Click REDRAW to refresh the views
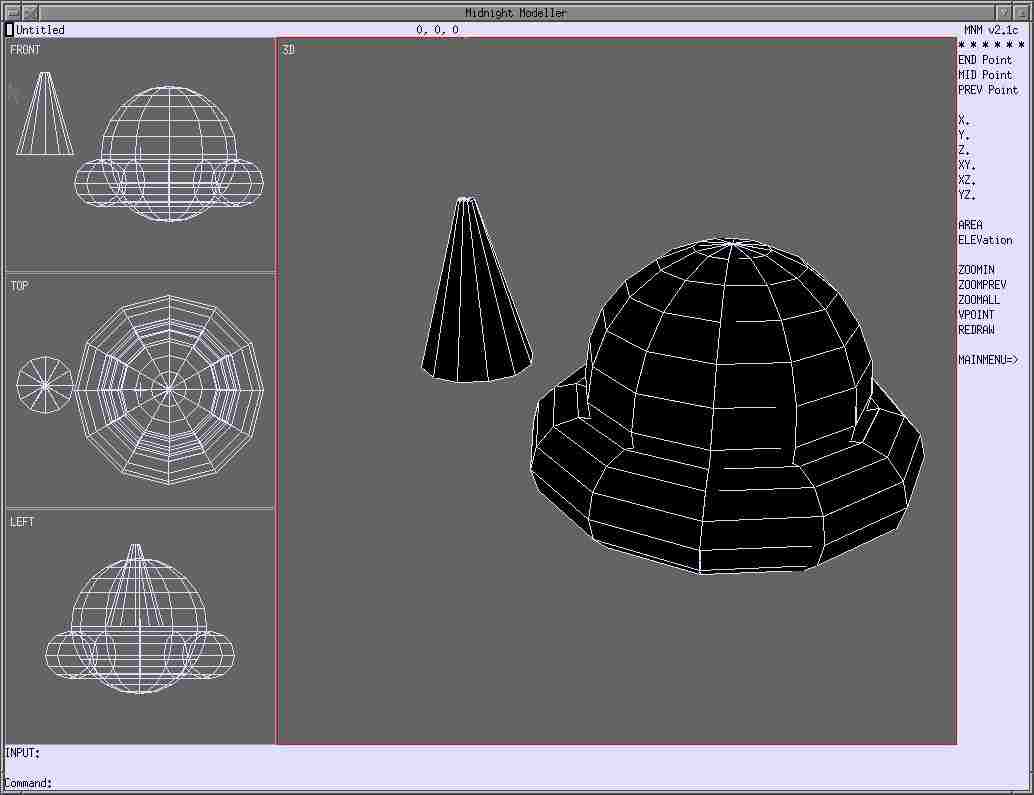The image size is (1034, 795). point(975,330)
